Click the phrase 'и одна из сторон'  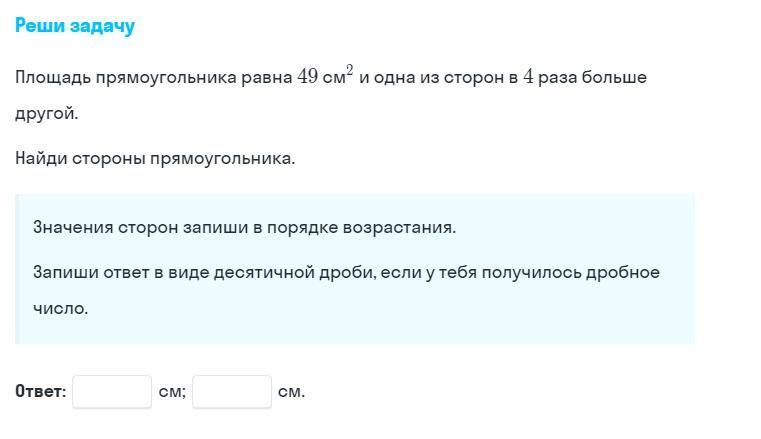(431, 77)
